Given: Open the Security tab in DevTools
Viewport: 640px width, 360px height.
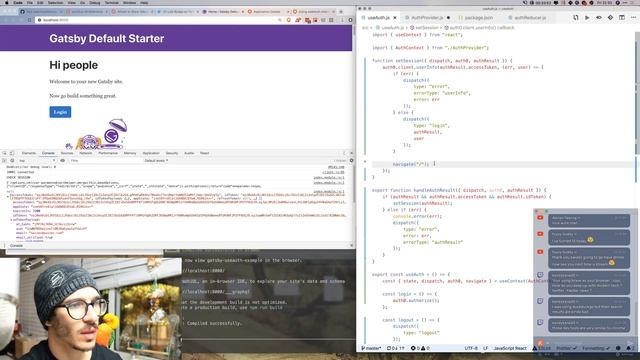Looking at the screenshot, I should click(172, 153).
